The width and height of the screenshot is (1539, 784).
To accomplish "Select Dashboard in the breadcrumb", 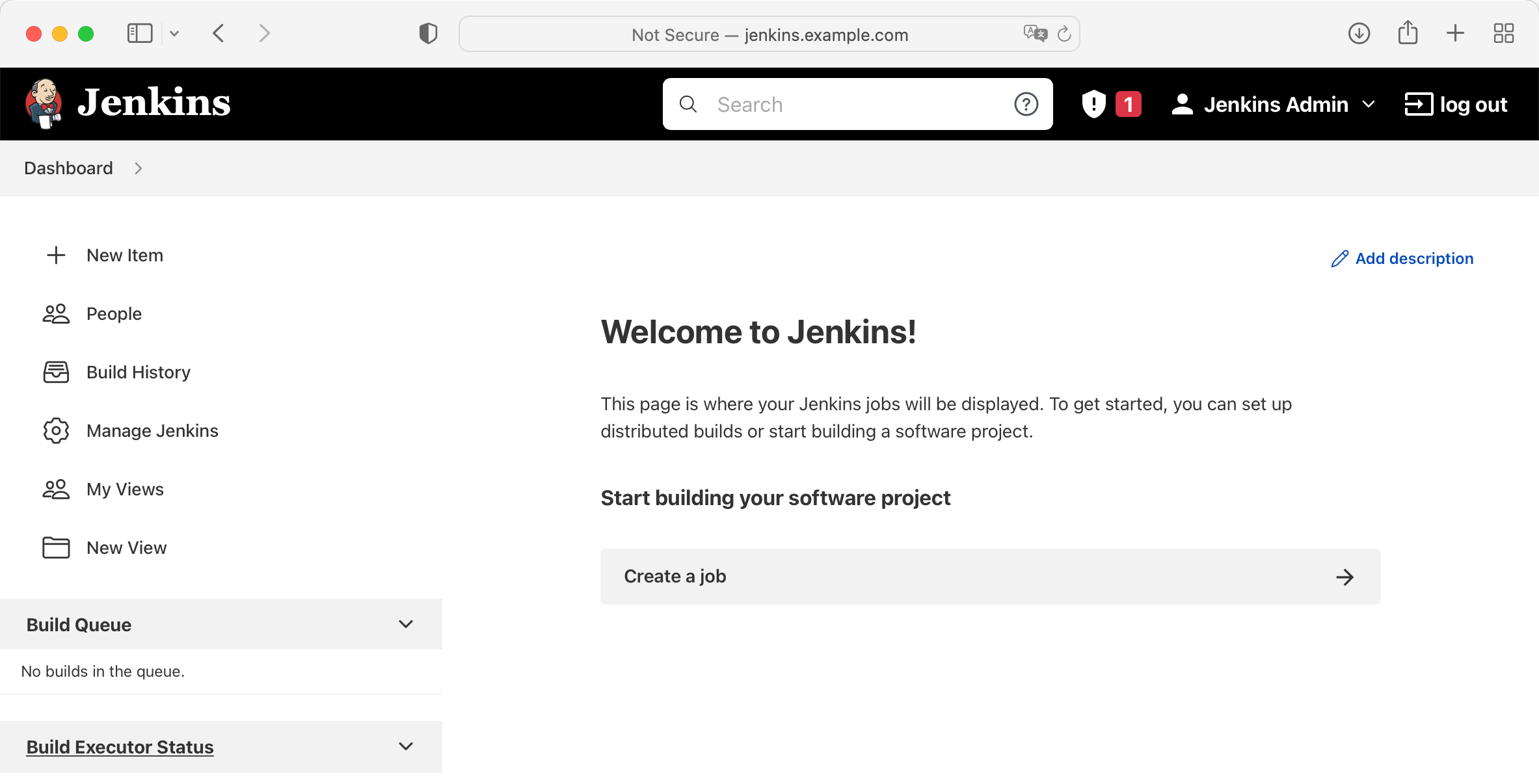I will [x=68, y=168].
